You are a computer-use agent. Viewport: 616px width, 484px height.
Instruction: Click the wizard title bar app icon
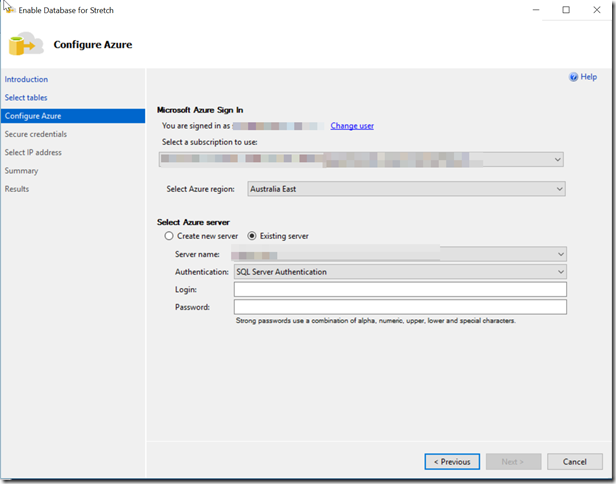tap(10, 10)
